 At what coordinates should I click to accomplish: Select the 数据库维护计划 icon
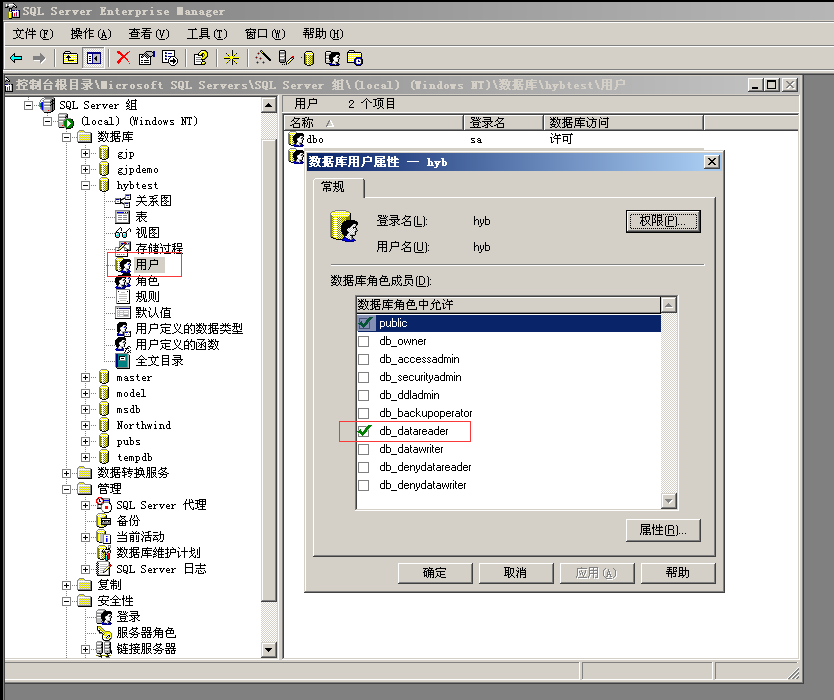tap(104, 553)
